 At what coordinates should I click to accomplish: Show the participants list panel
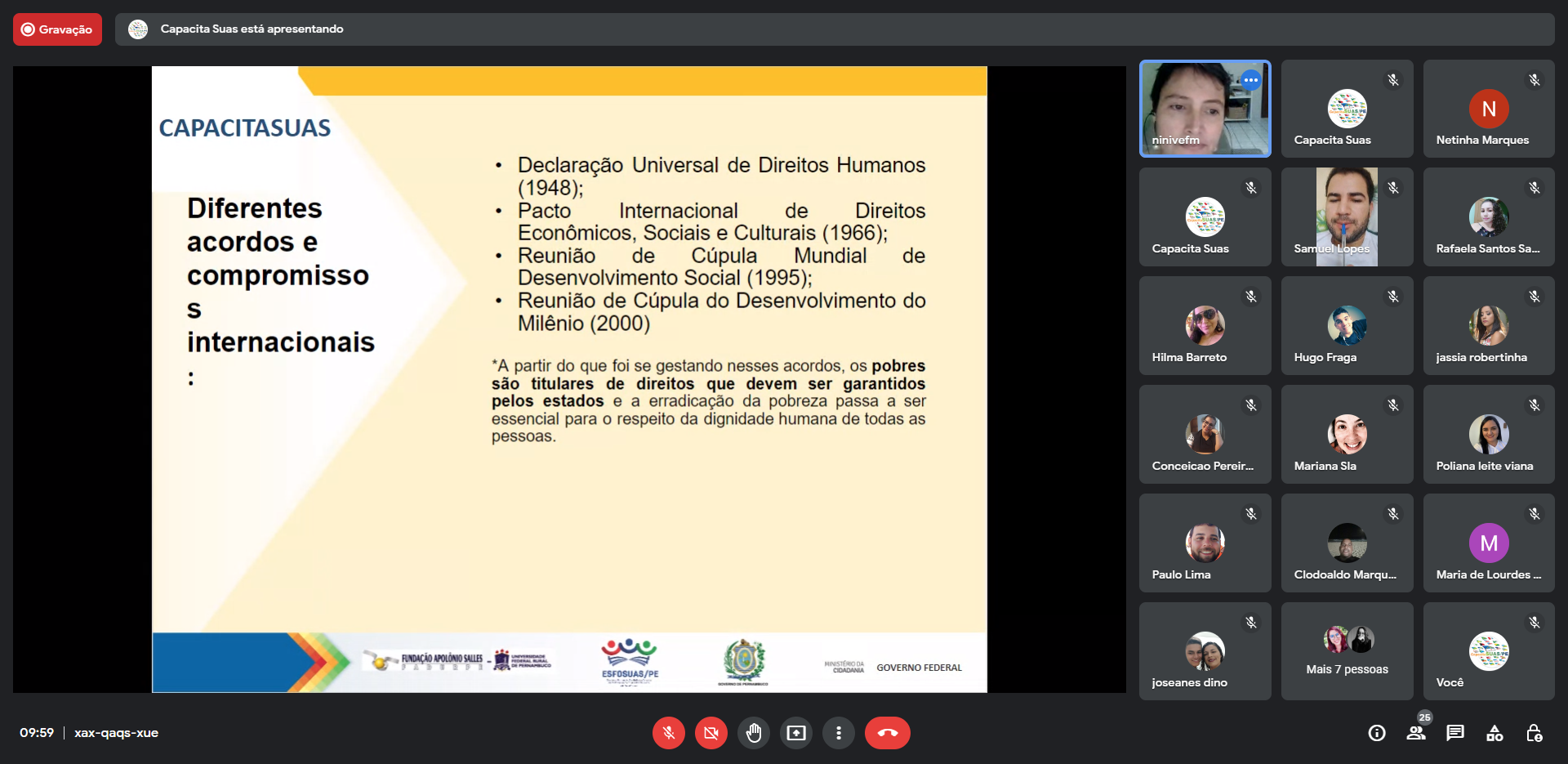click(x=1416, y=733)
